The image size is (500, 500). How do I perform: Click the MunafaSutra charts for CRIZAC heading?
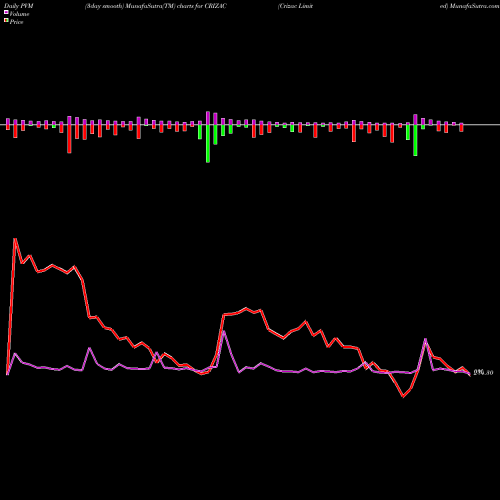156,6
